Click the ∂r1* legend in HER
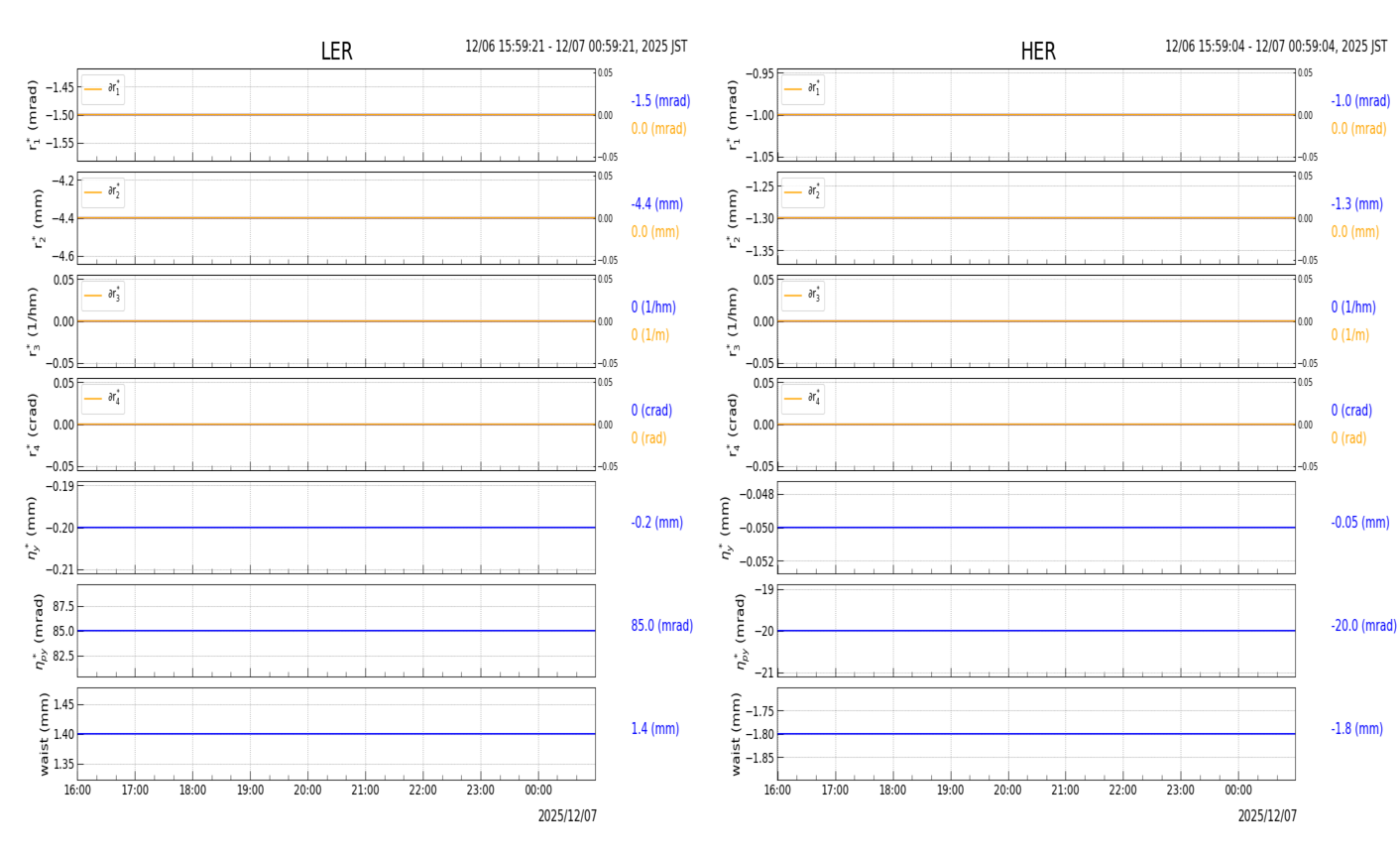Viewport: 1400px width, 857px height. [803, 89]
